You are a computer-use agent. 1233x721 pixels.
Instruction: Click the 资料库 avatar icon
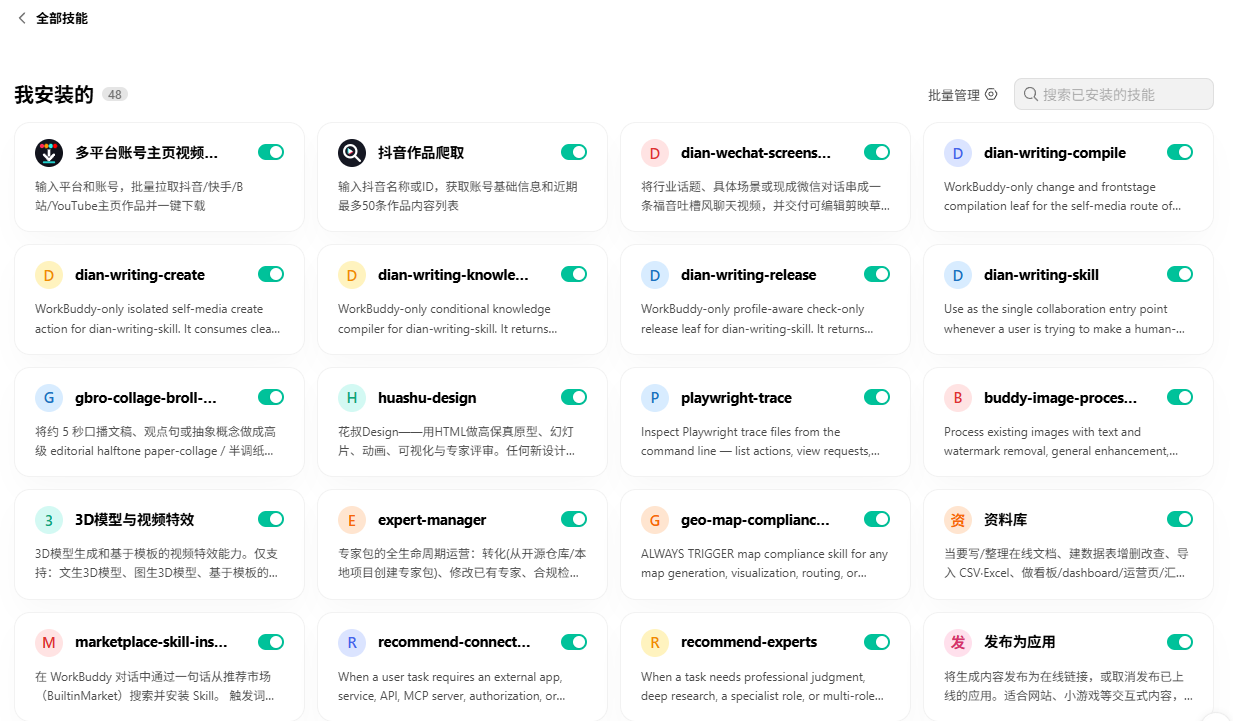[958, 520]
